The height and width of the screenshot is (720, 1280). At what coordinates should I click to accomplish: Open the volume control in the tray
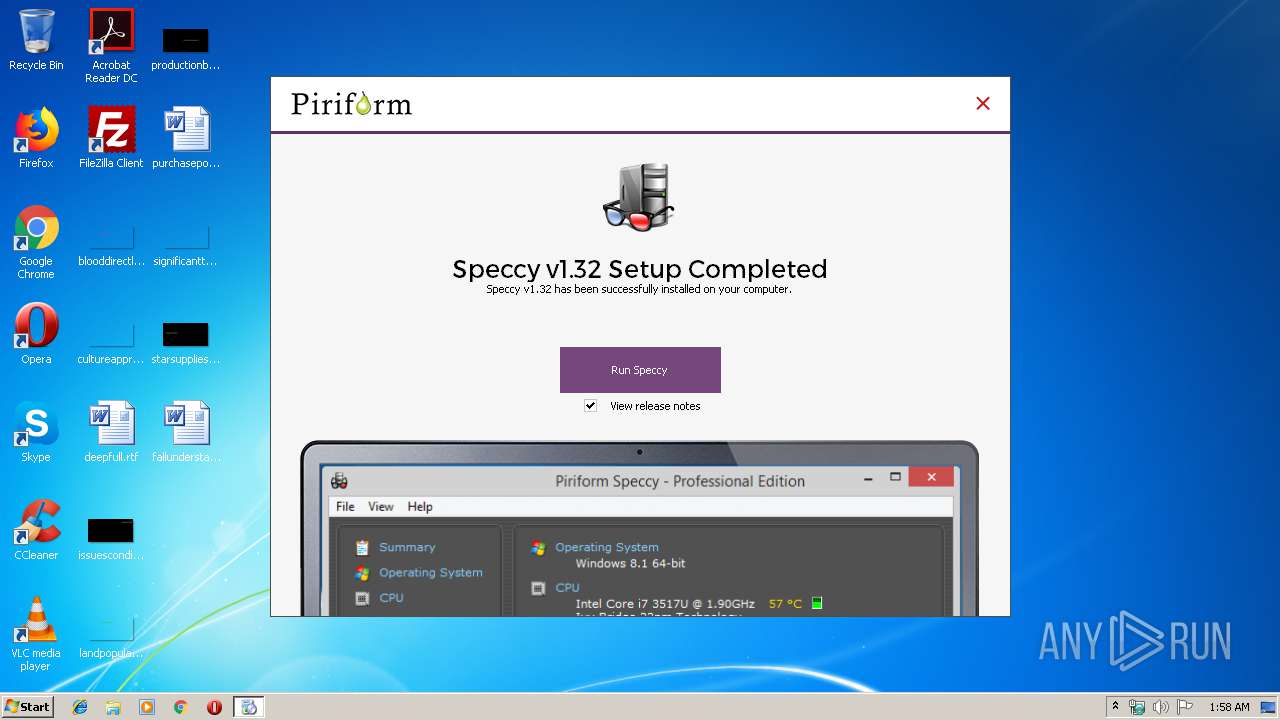[x=1161, y=707]
